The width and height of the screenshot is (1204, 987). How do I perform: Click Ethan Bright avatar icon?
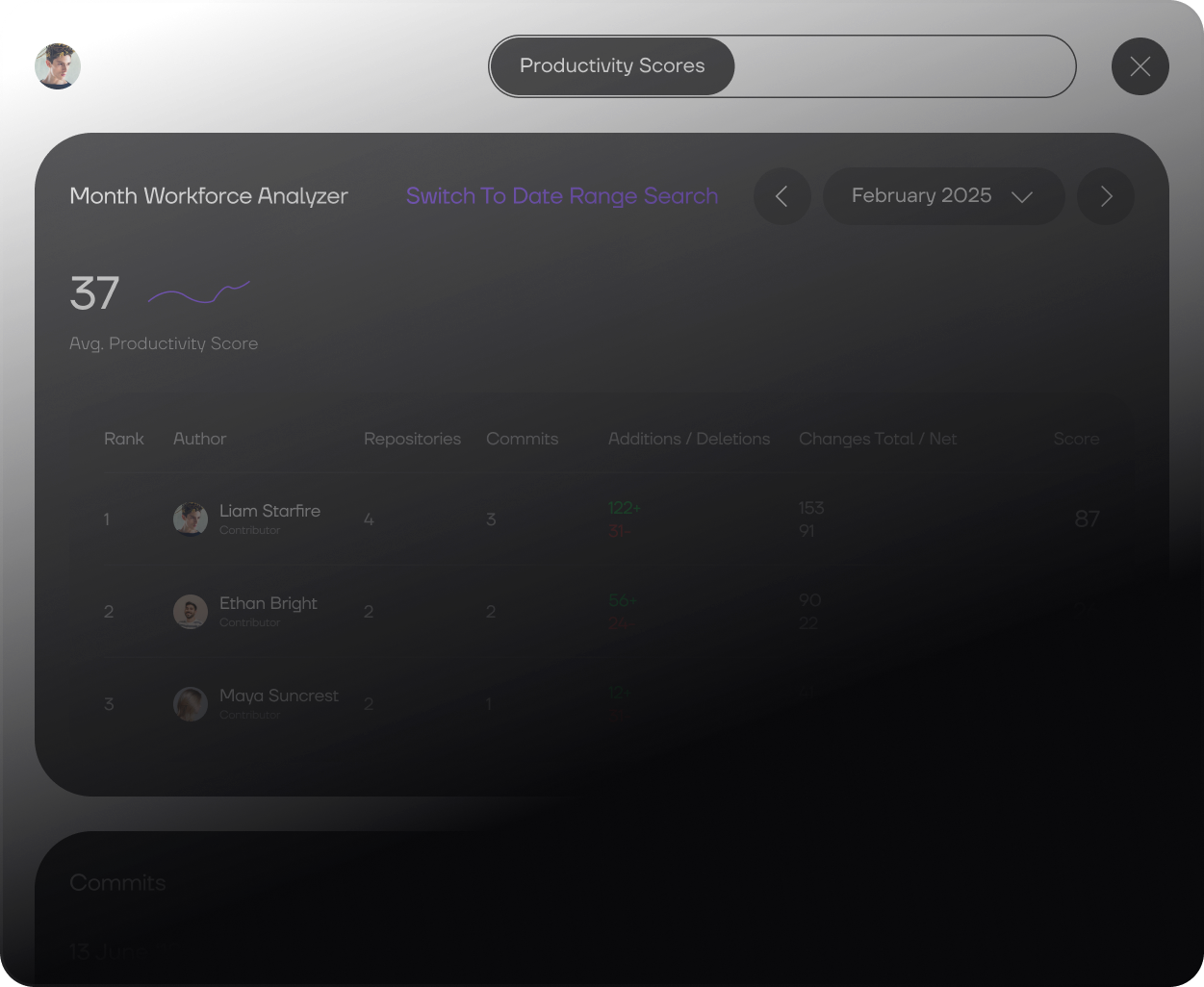click(190, 611)
